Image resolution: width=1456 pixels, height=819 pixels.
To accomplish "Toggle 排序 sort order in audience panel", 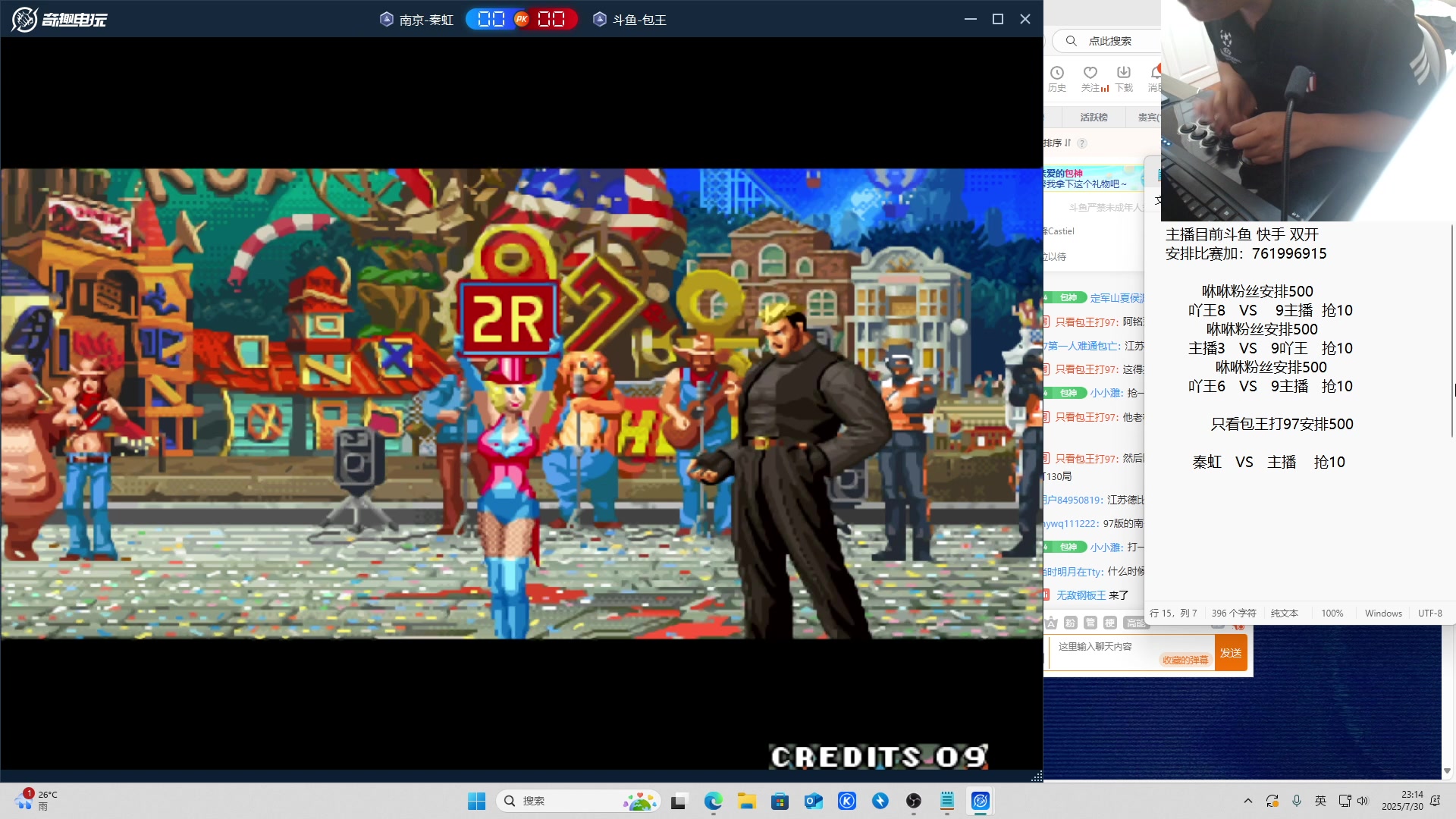I will [1057, 143].
